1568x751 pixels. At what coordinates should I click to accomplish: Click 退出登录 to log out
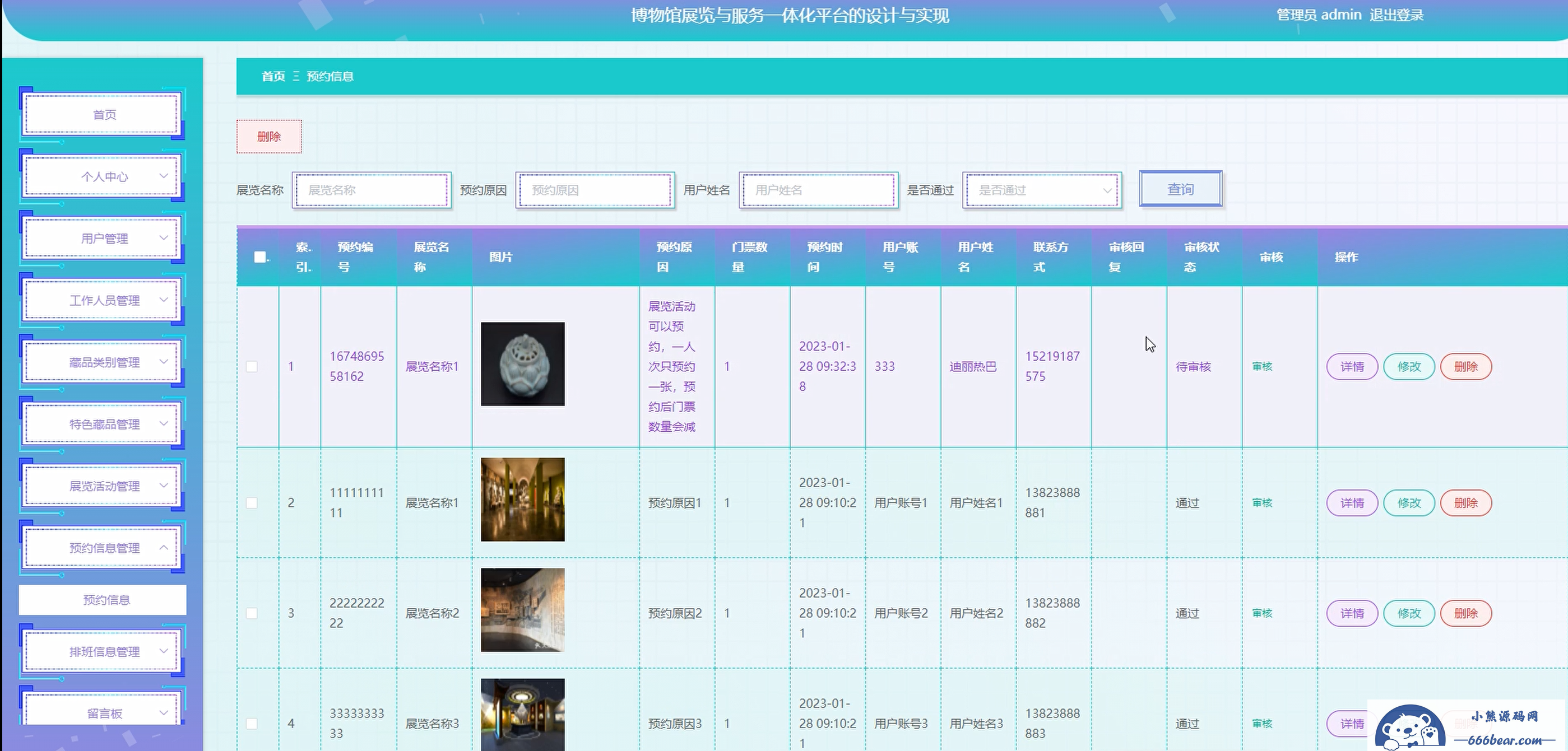[1396, 15]
